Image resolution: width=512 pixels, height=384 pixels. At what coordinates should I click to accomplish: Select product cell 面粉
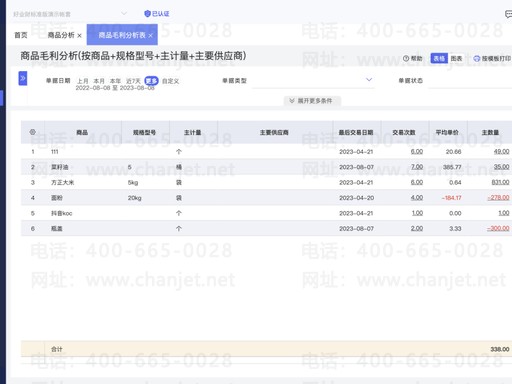coord(57,198)
